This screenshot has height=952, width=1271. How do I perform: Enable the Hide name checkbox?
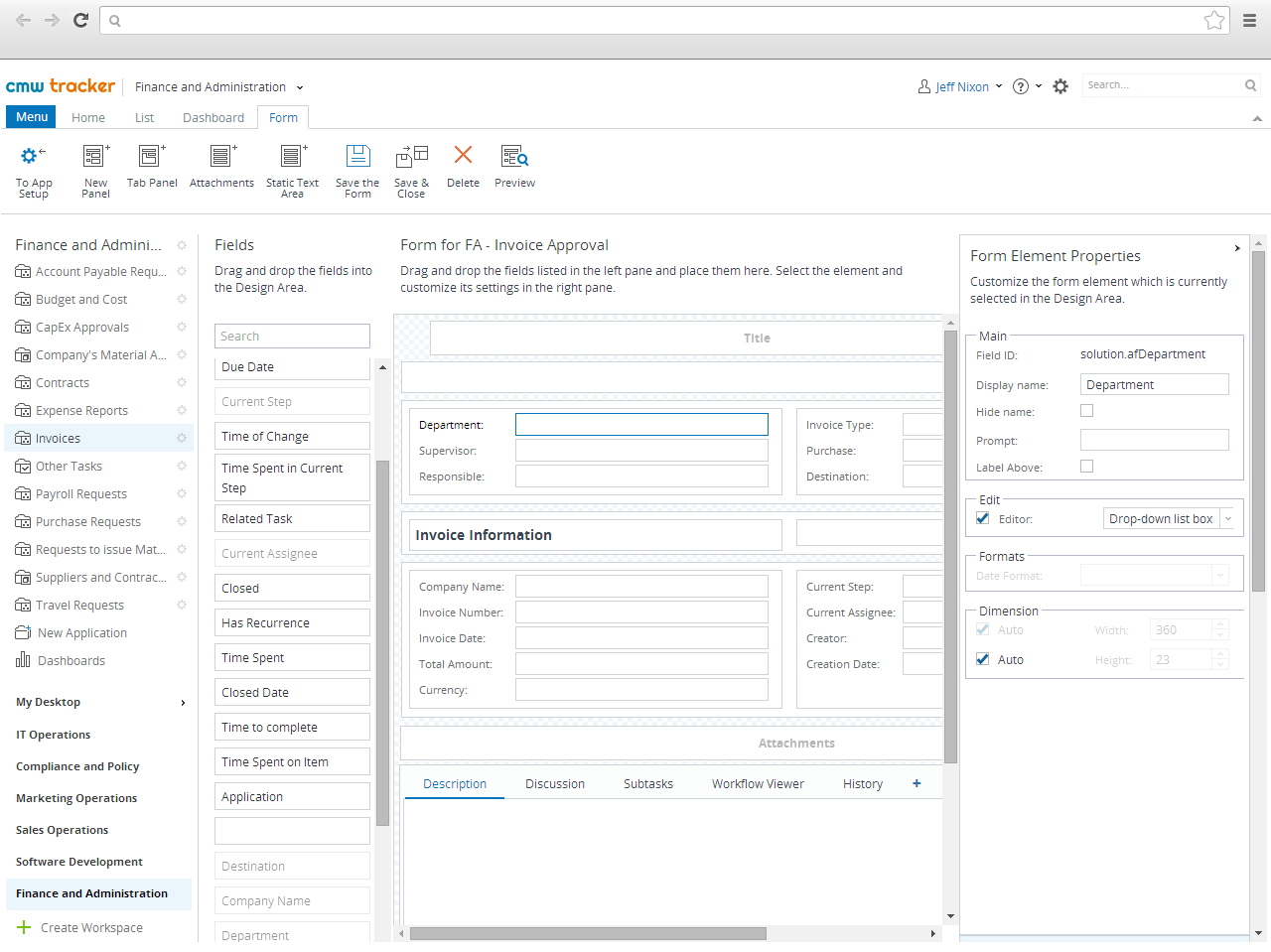tap(1086, 410)
